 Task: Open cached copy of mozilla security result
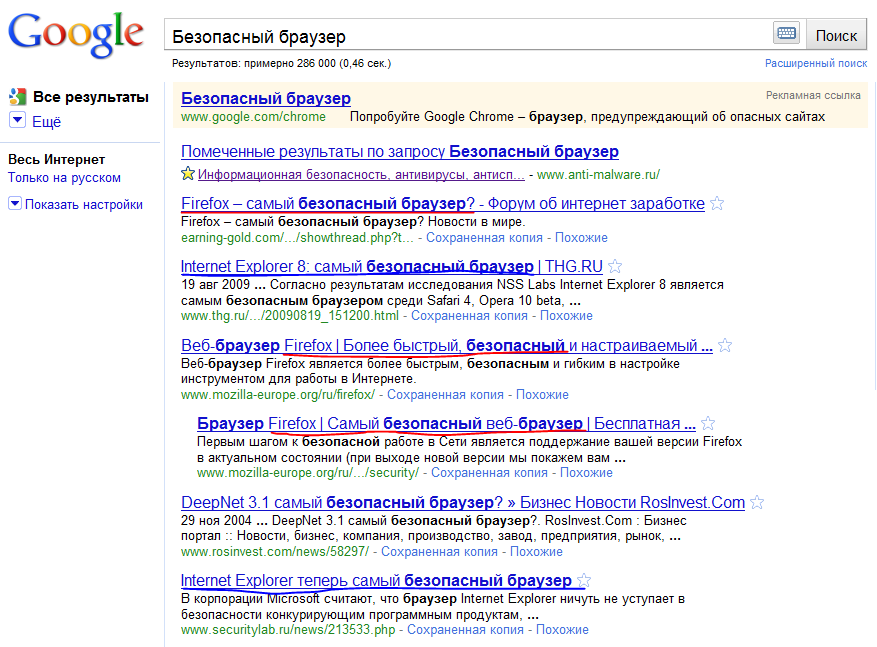pyautogui.click(x=489, y=473)
